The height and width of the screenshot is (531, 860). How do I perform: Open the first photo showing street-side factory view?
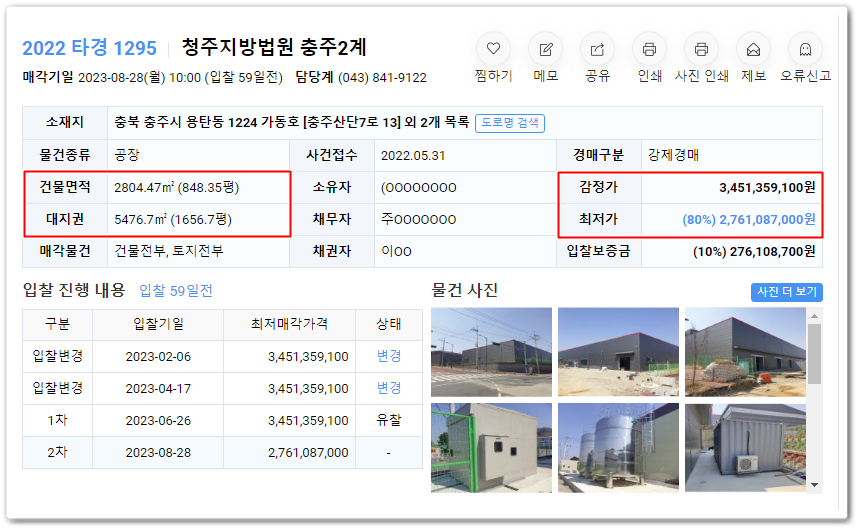click(x=491, y=352)
